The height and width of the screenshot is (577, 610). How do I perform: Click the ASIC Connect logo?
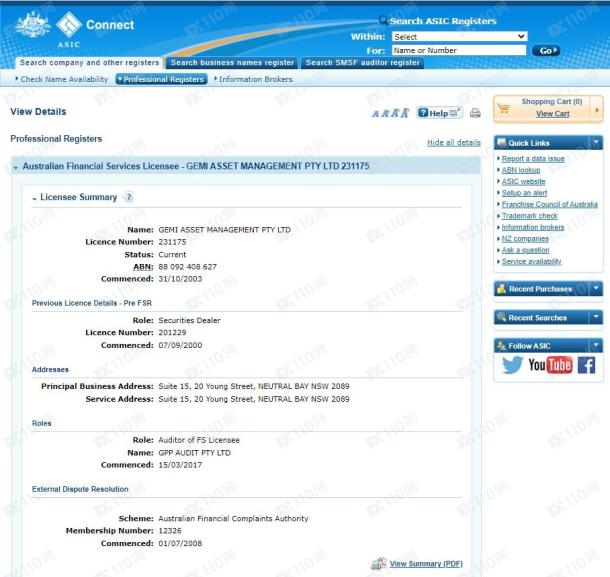[x=95, y=29]
